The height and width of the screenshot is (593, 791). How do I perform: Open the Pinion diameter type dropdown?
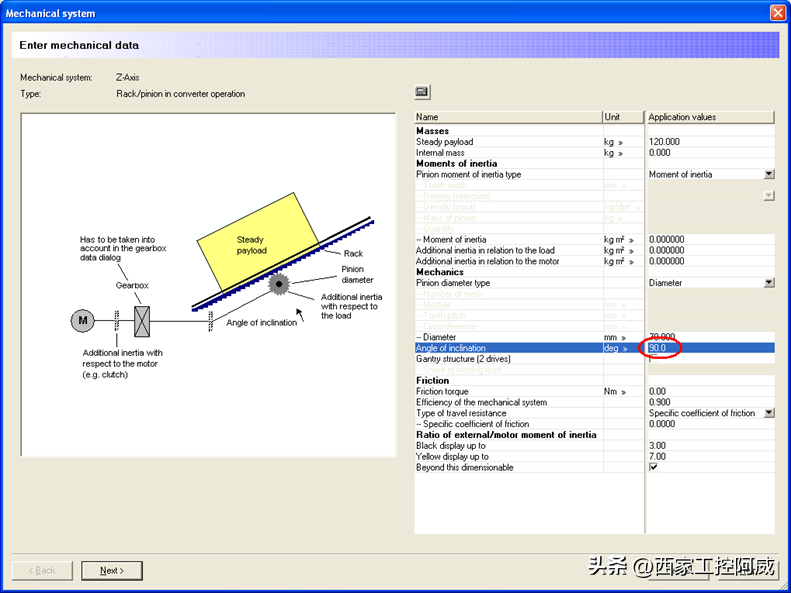click(x=768, y=283)
